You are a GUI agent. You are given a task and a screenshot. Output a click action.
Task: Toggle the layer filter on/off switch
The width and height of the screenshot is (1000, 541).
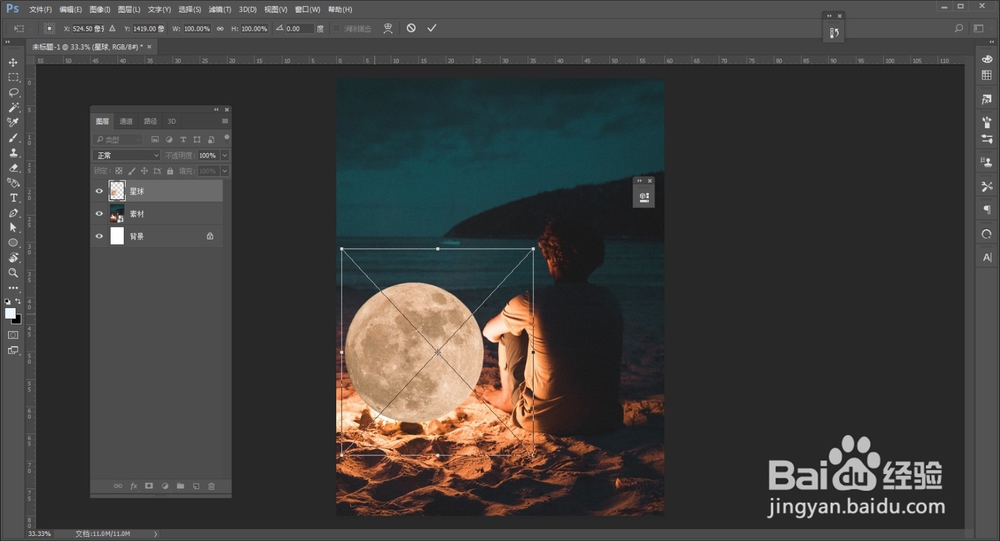coord(226,138)
